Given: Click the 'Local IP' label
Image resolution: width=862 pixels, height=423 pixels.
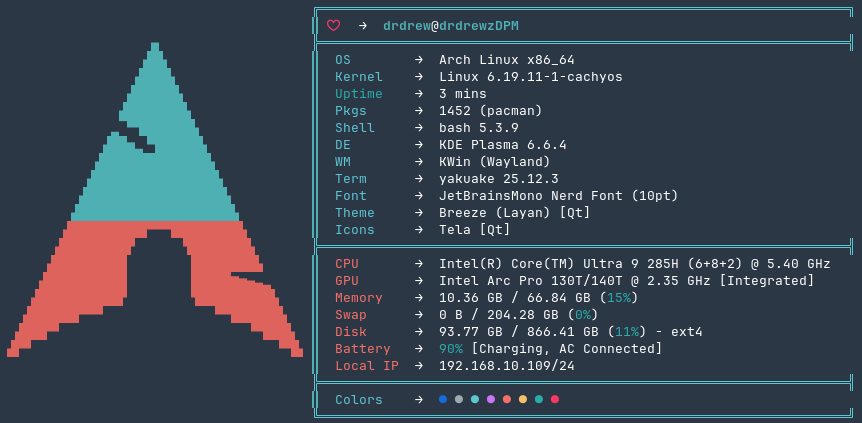Looking at the screenshot, I should pos(367,366).
